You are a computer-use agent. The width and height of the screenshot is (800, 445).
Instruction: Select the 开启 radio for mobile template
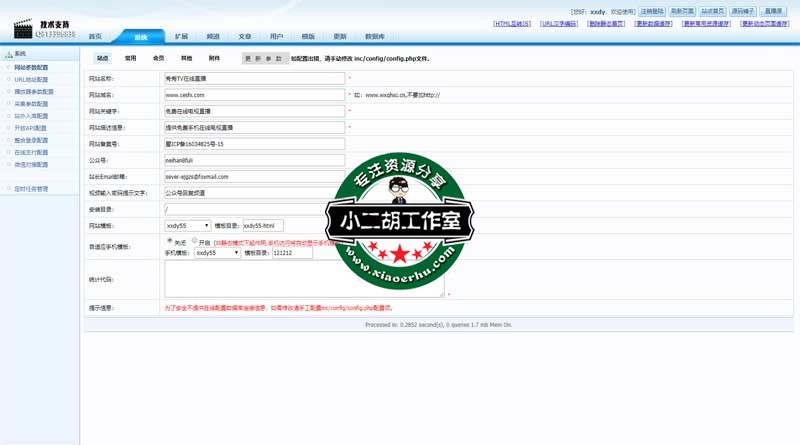click(x=194, y=241)
